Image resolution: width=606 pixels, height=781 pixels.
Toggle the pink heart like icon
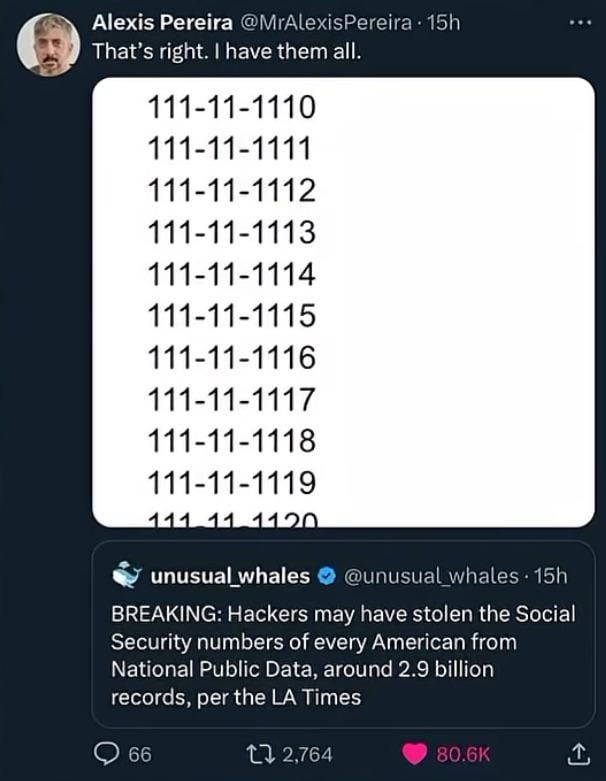(415, 754)
